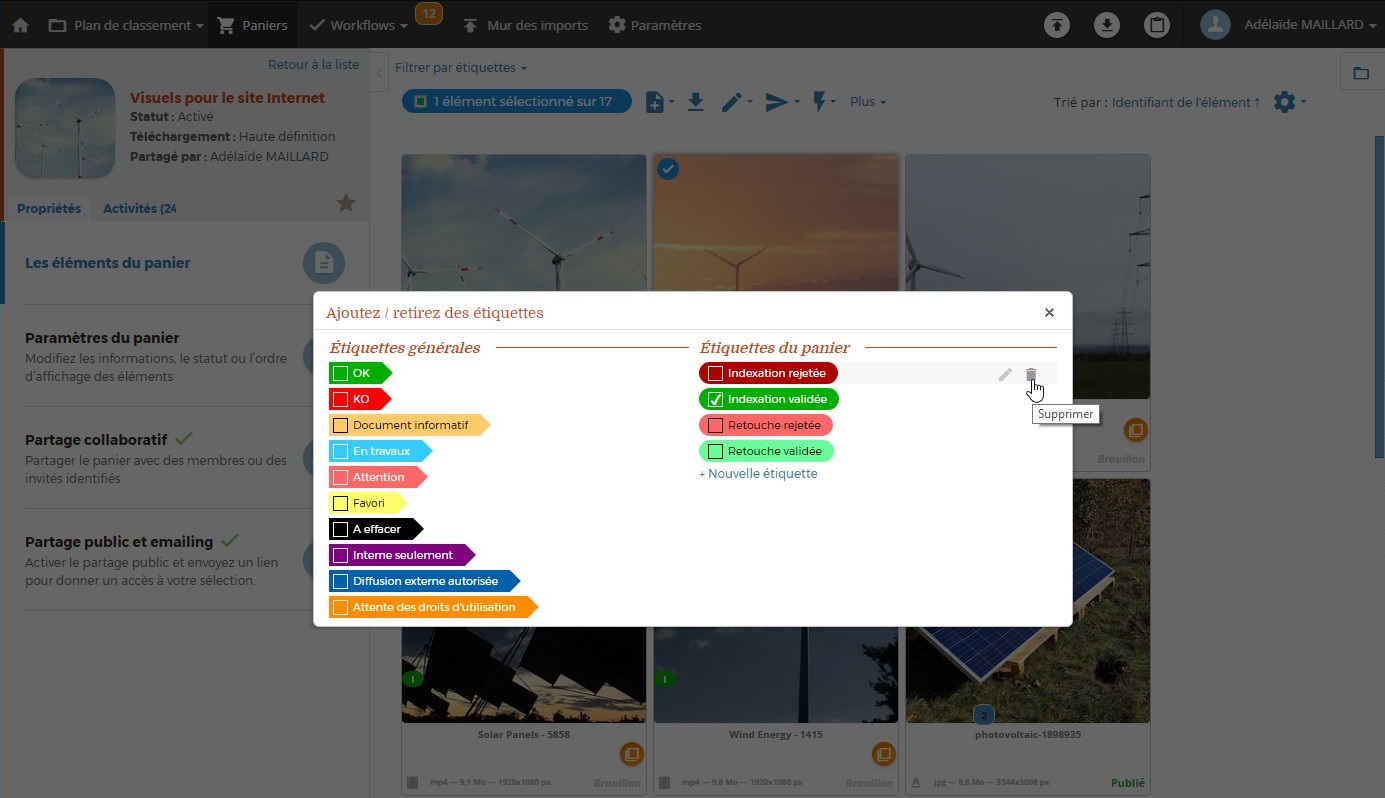Check the OK label checkbox
Screen dimensions: 1385x798
coord(340,373)
